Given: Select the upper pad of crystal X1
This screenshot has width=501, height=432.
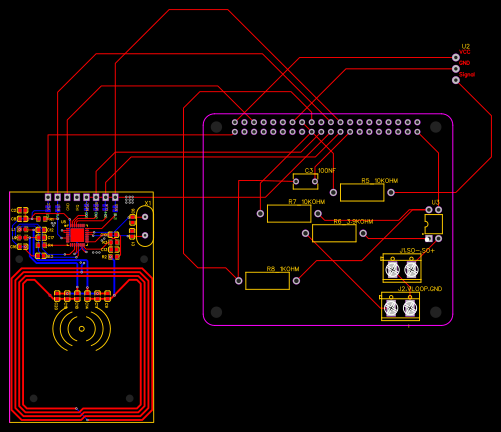Looking at the screenshot, I should pos(145,217).
